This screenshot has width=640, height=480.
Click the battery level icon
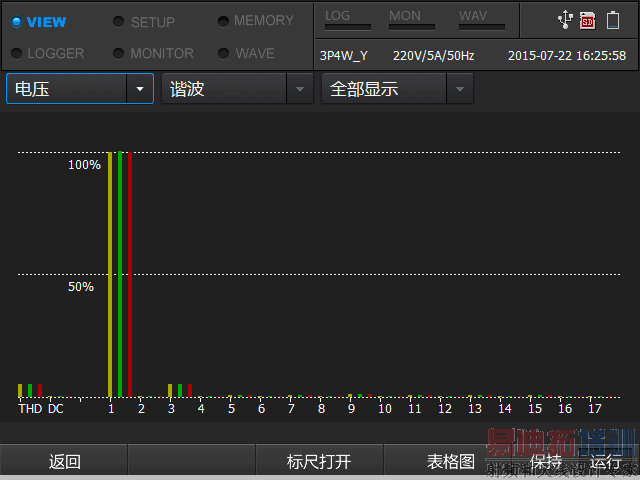613,20
